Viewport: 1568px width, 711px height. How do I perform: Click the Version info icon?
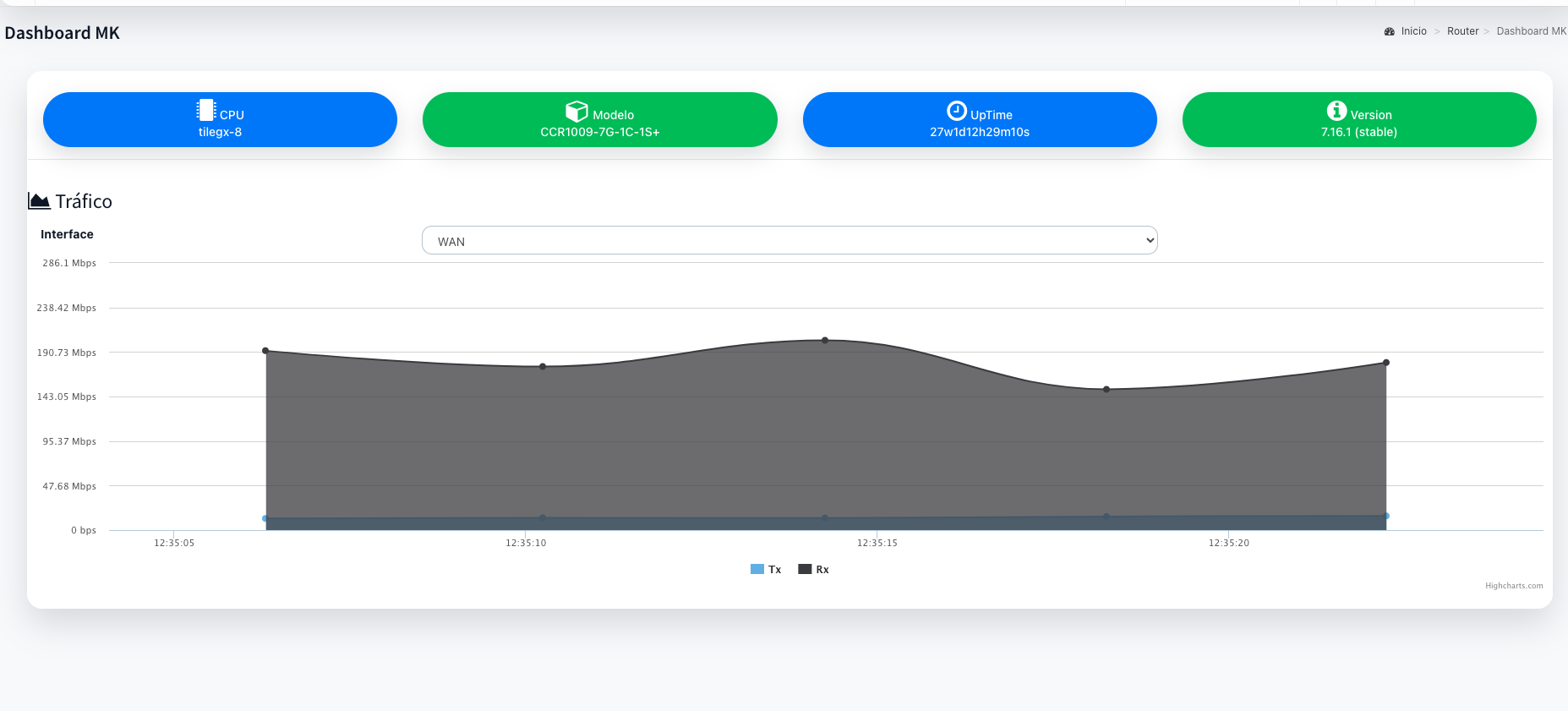pyautogui.click(x=1336, y=111)
